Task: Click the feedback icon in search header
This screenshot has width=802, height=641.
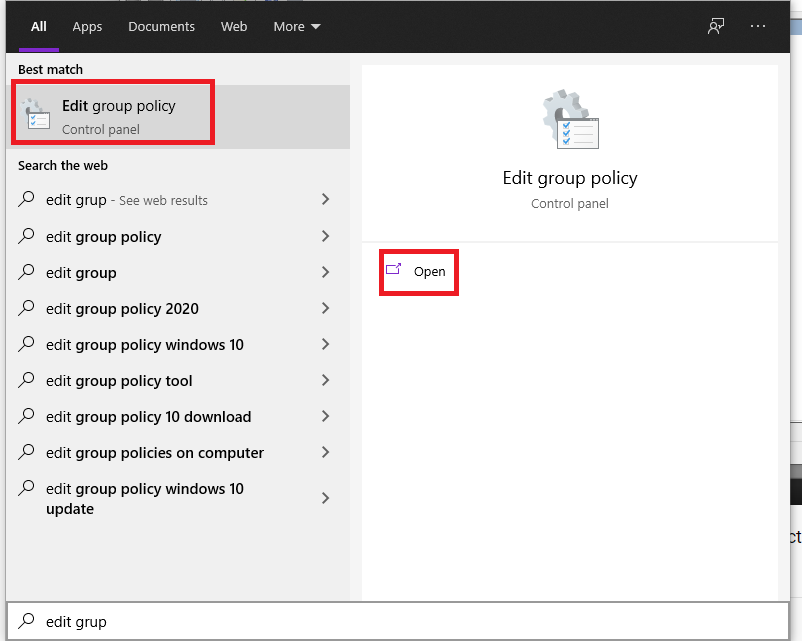Action: point(716,26)
